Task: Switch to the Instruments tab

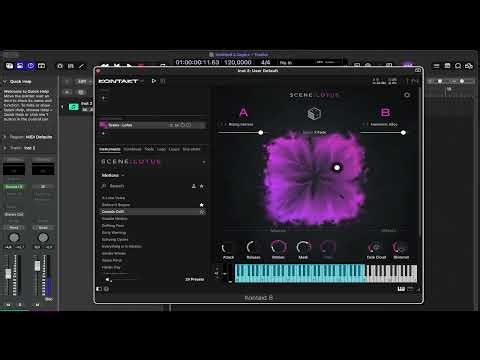Action: (x=110, y=149)
